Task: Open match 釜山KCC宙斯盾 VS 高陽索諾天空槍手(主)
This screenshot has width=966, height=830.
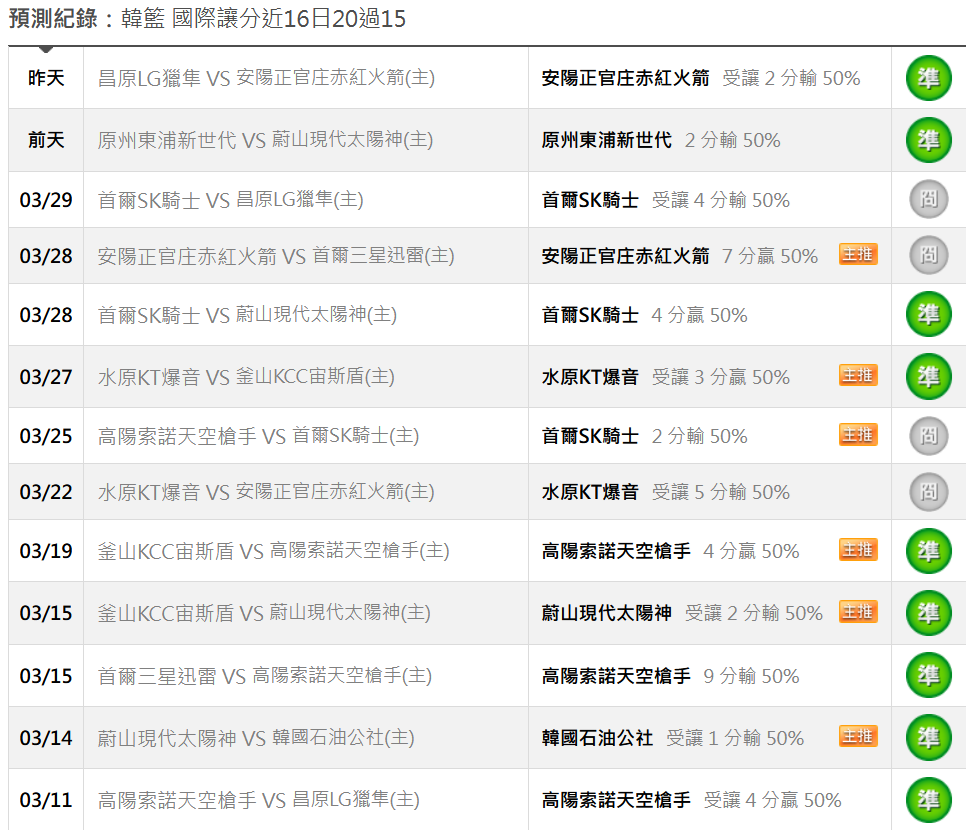Action: pyautogui.click(x=274, y=551)
